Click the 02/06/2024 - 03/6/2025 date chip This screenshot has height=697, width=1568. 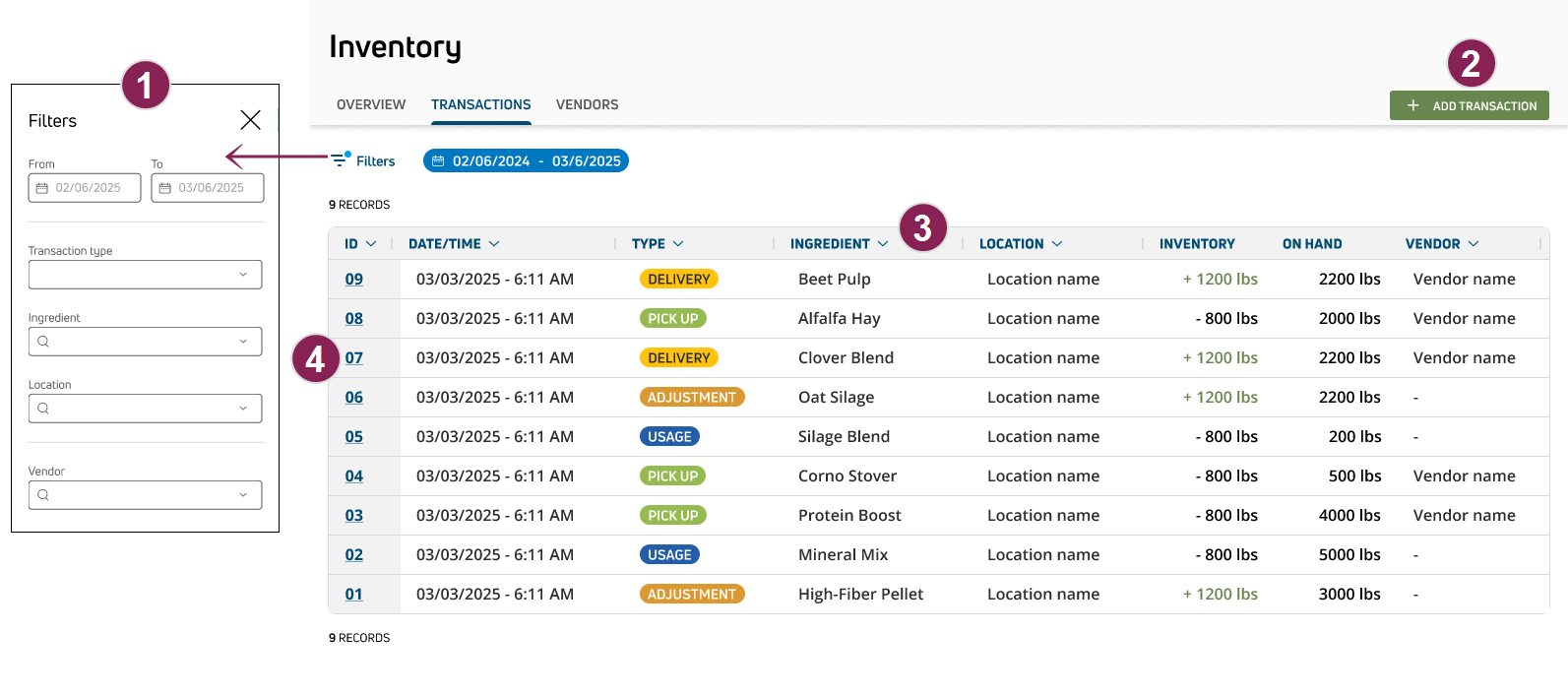(x=526, y=160)
